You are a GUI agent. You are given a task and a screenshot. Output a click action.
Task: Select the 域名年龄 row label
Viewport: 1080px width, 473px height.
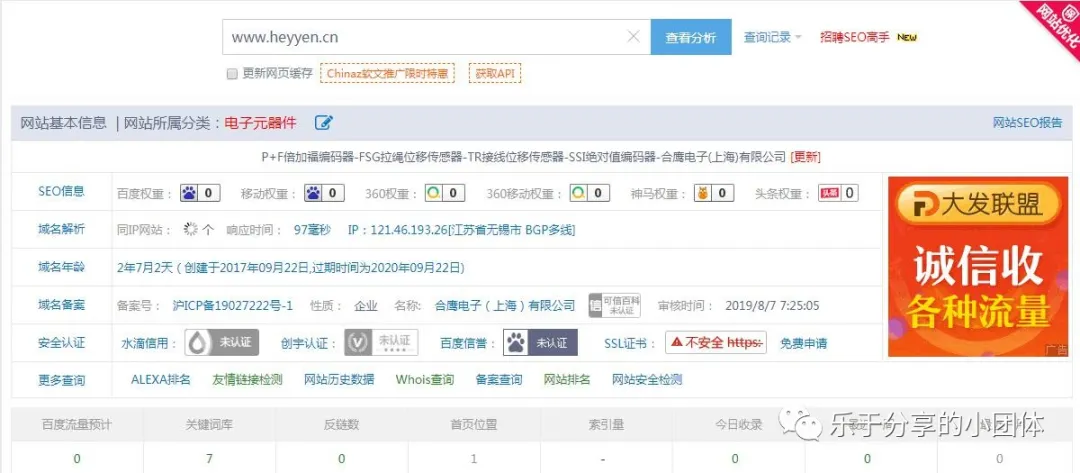tap(61, 267)
